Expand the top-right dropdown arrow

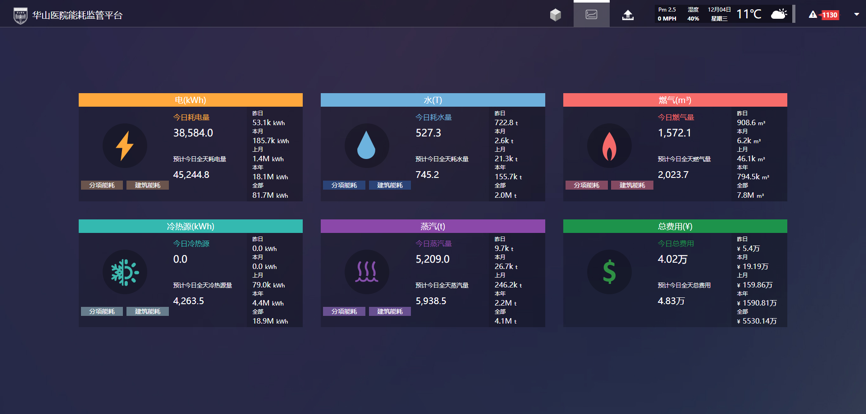click(x=856, y=15)
